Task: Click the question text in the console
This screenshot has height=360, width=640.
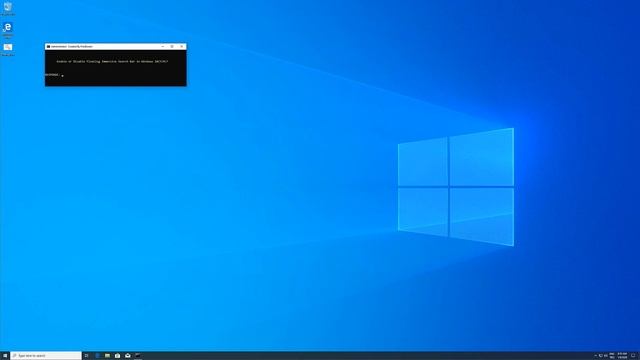Action: pos(112,61)
